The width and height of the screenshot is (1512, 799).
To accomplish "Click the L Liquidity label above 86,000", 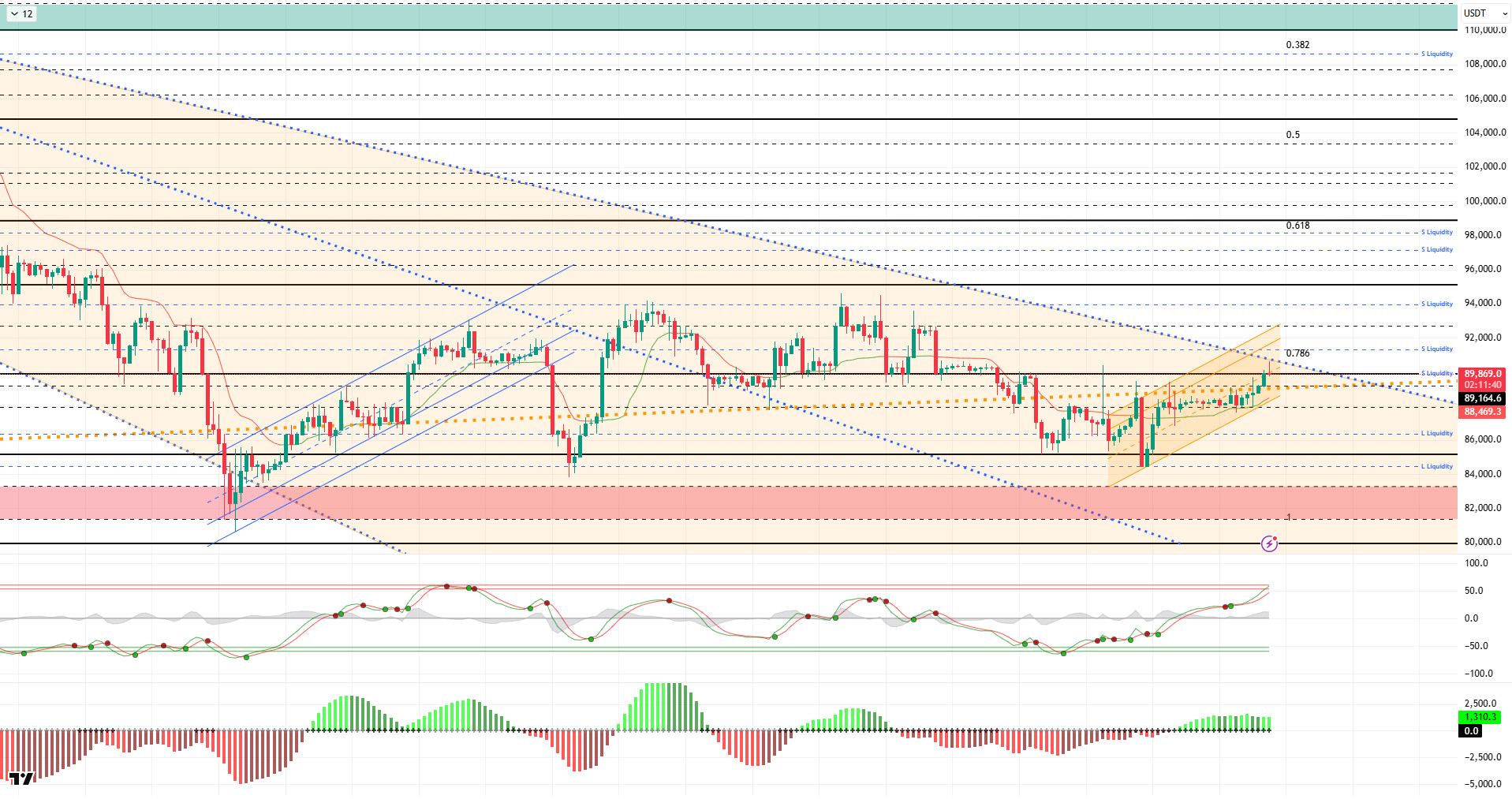I will click(x=1436, y=433).
